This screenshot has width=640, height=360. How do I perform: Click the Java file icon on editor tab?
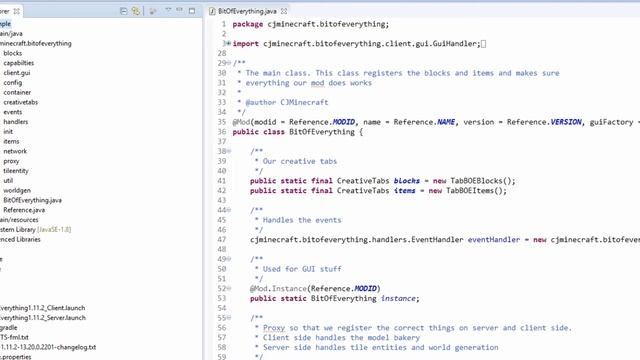(x=212, y=11)
